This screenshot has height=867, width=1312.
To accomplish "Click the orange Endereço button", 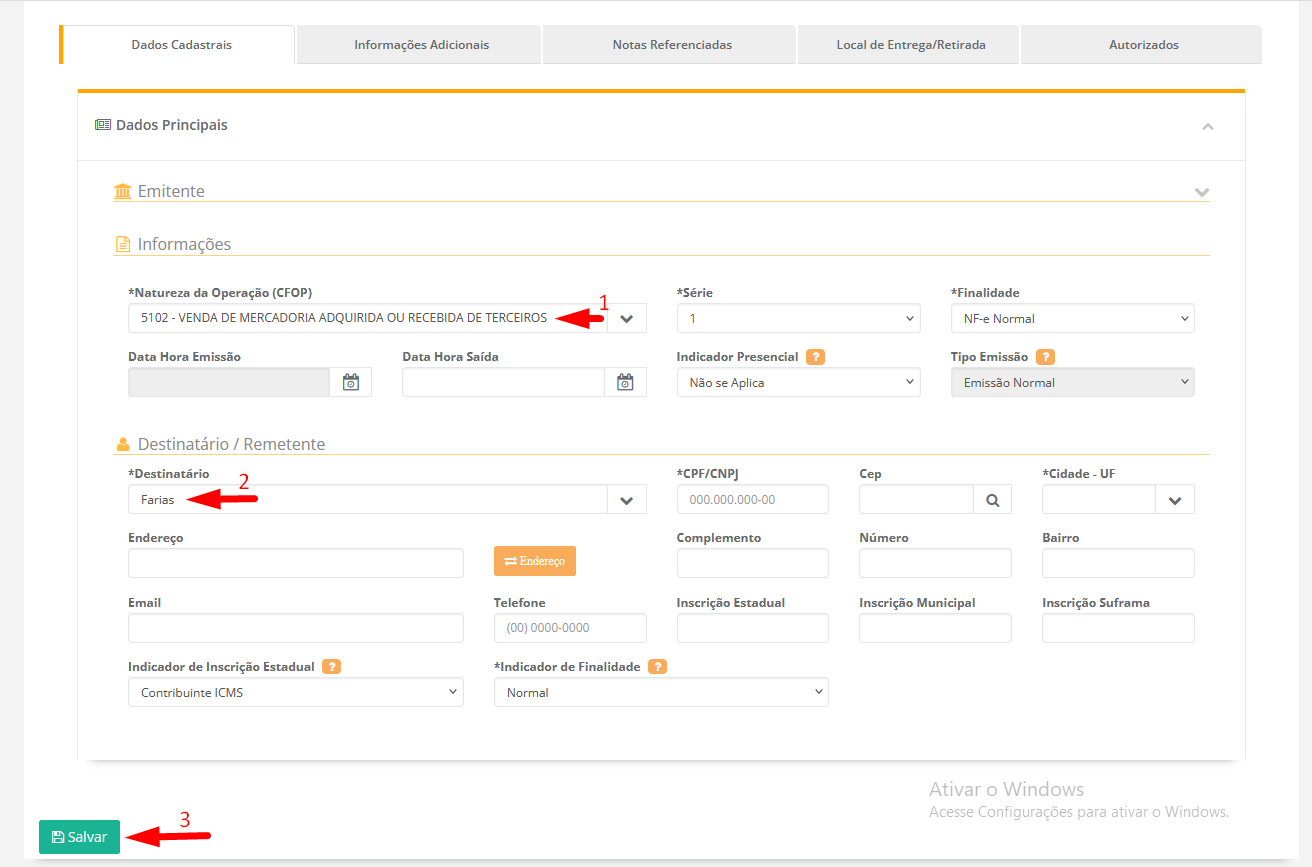I will [x=534, y=561].
